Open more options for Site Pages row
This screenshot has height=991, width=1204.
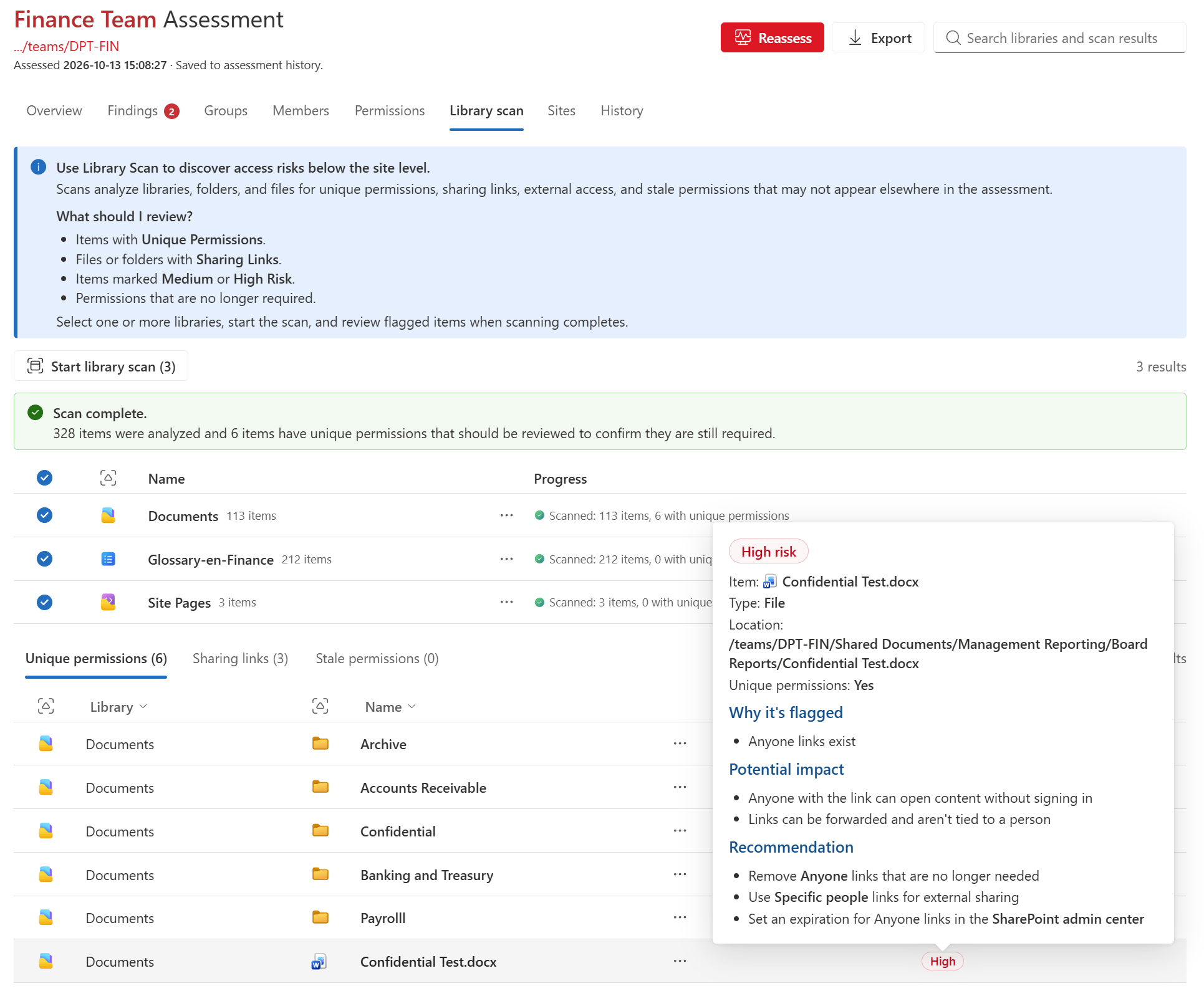506,602
